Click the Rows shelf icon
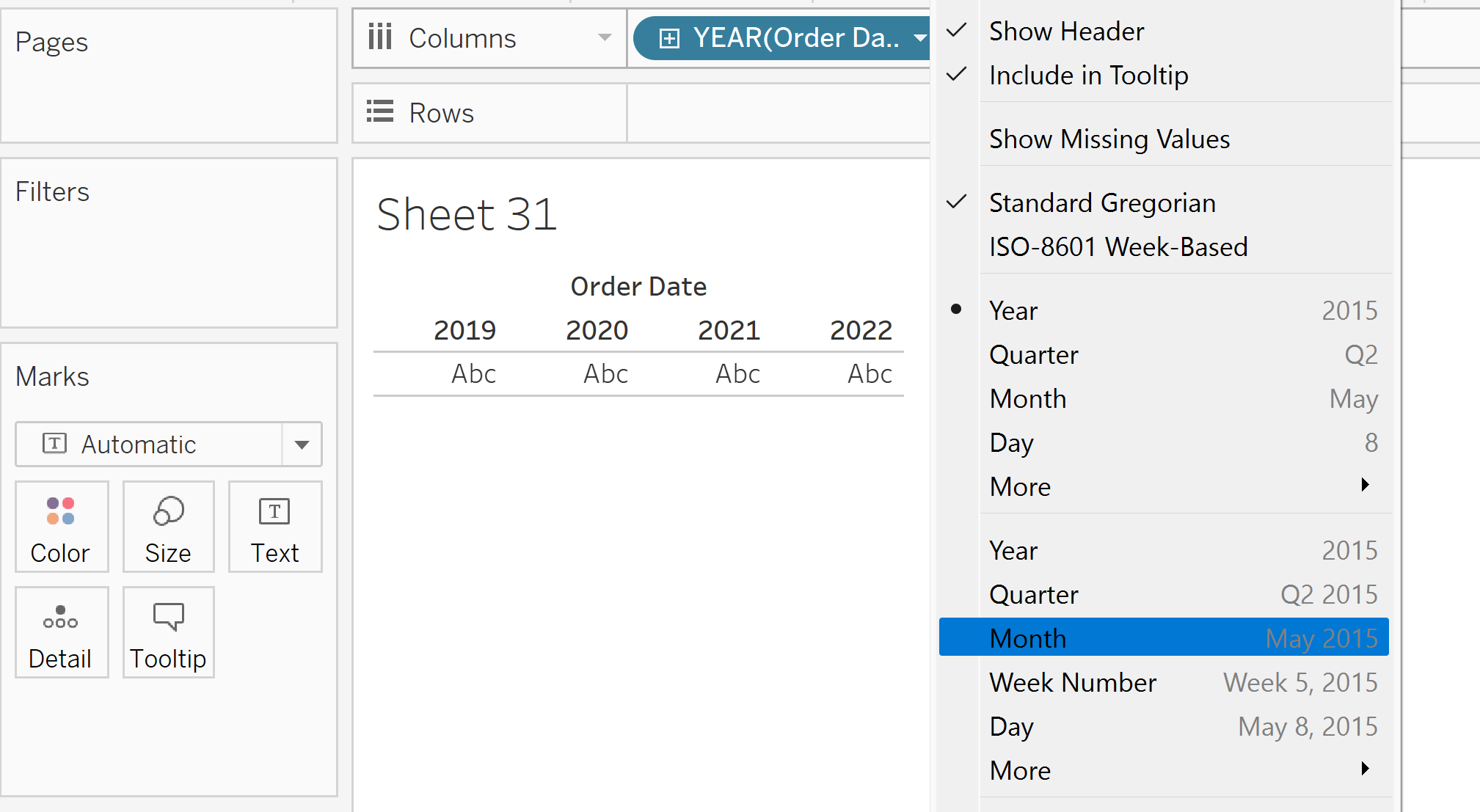 [x=380, y=111]
